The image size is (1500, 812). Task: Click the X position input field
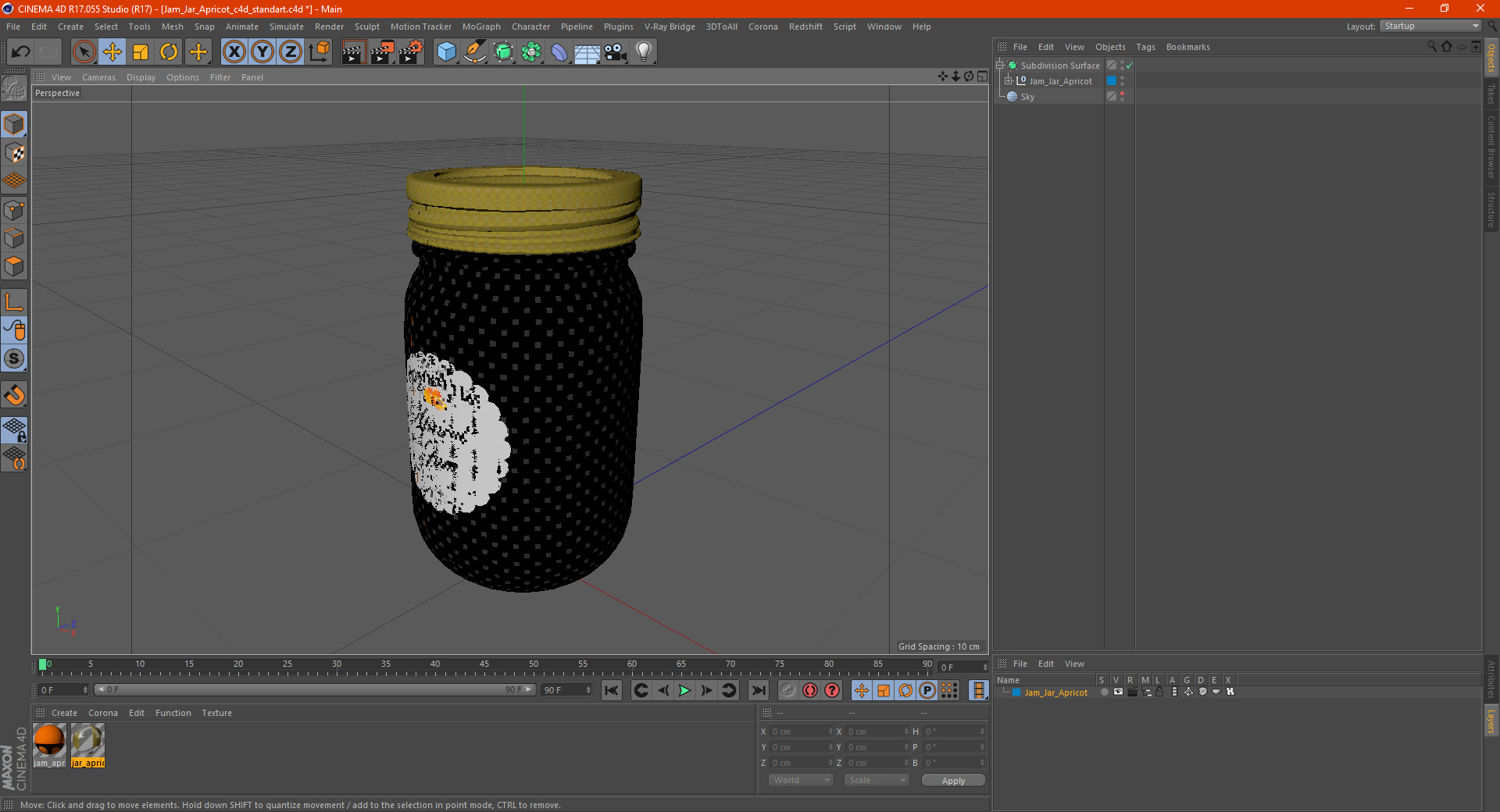pos(802,732)
